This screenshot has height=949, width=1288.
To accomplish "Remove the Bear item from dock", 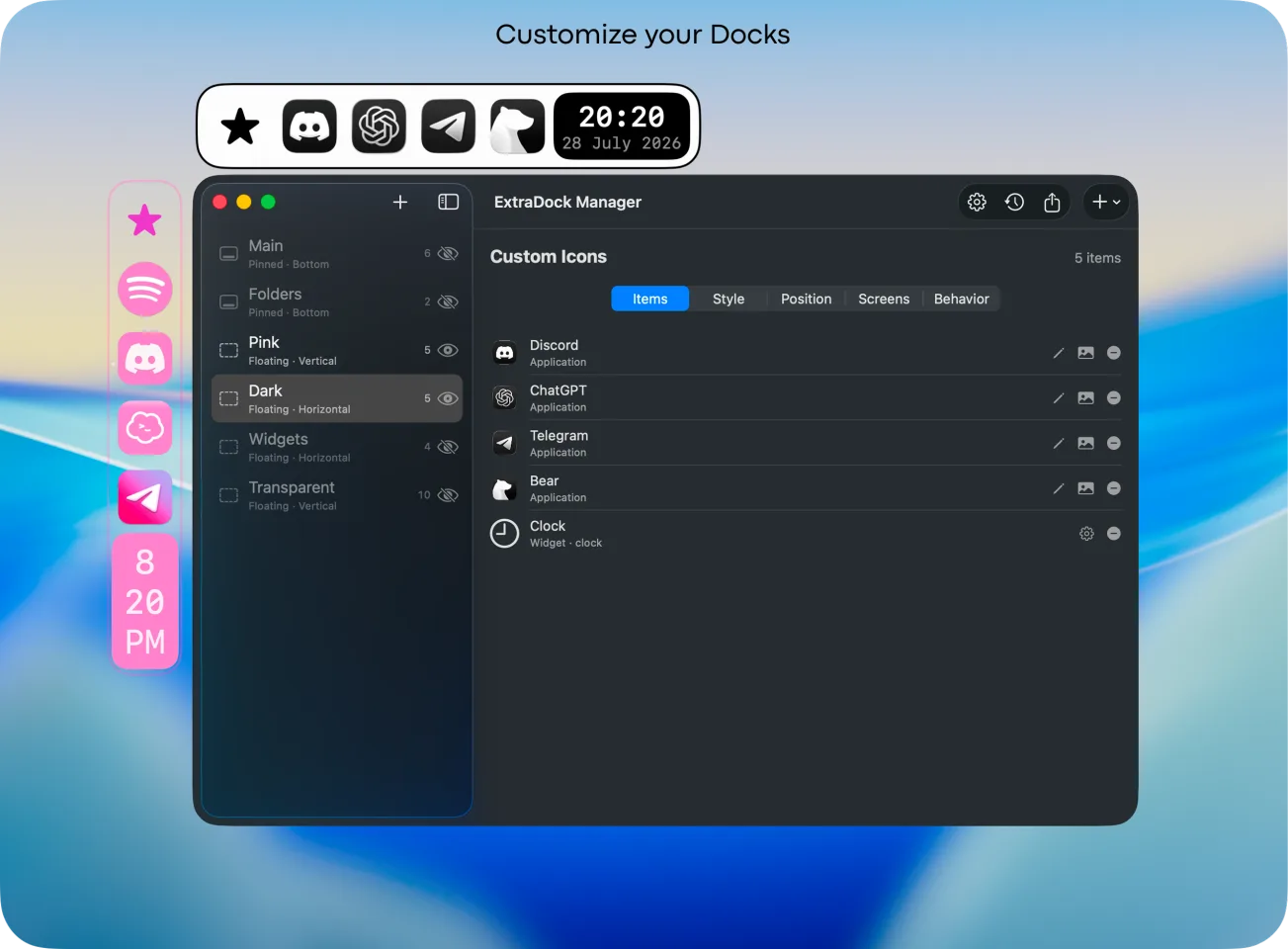I will [1114, 488].
